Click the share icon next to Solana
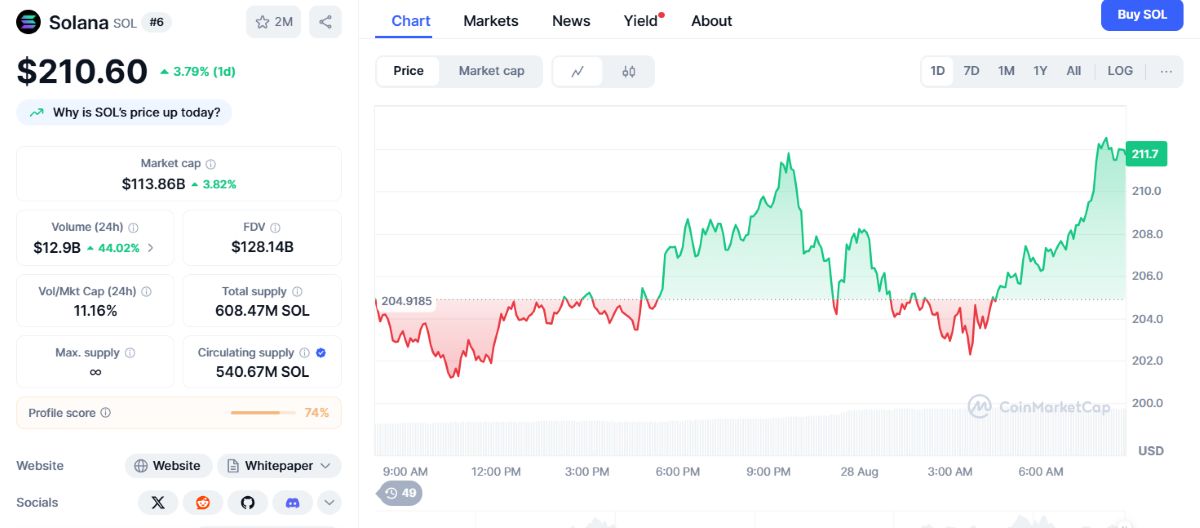 (325, 22)
